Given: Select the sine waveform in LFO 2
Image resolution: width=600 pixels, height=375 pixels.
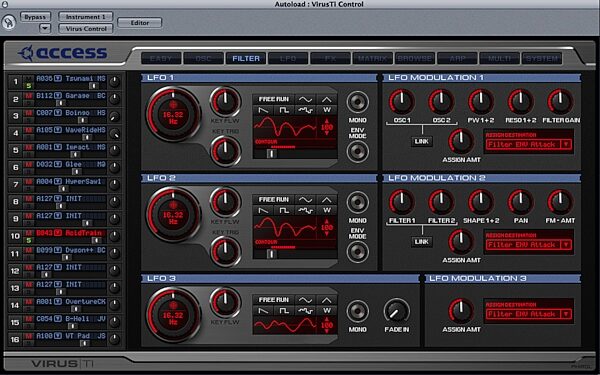Looking at the screenshot, I should (x=305, y=199).
